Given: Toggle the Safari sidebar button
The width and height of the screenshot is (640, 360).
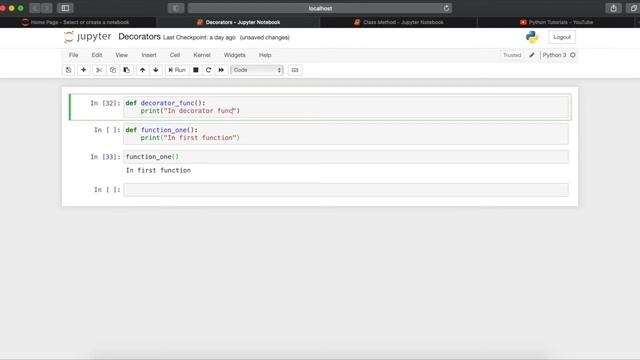Looking at the screenshot, I should 65,8.
